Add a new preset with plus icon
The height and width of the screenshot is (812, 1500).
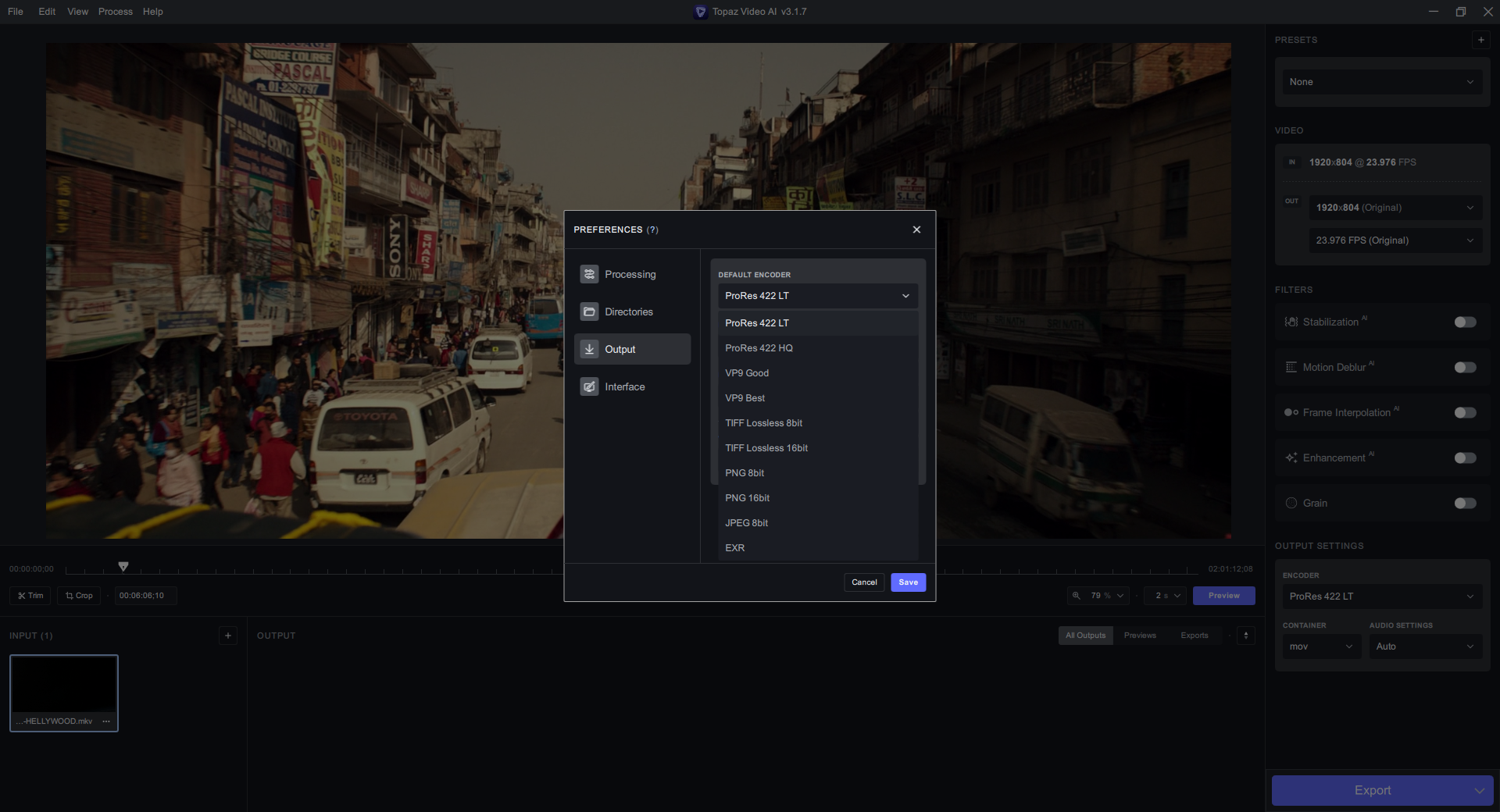[1480, 40]
